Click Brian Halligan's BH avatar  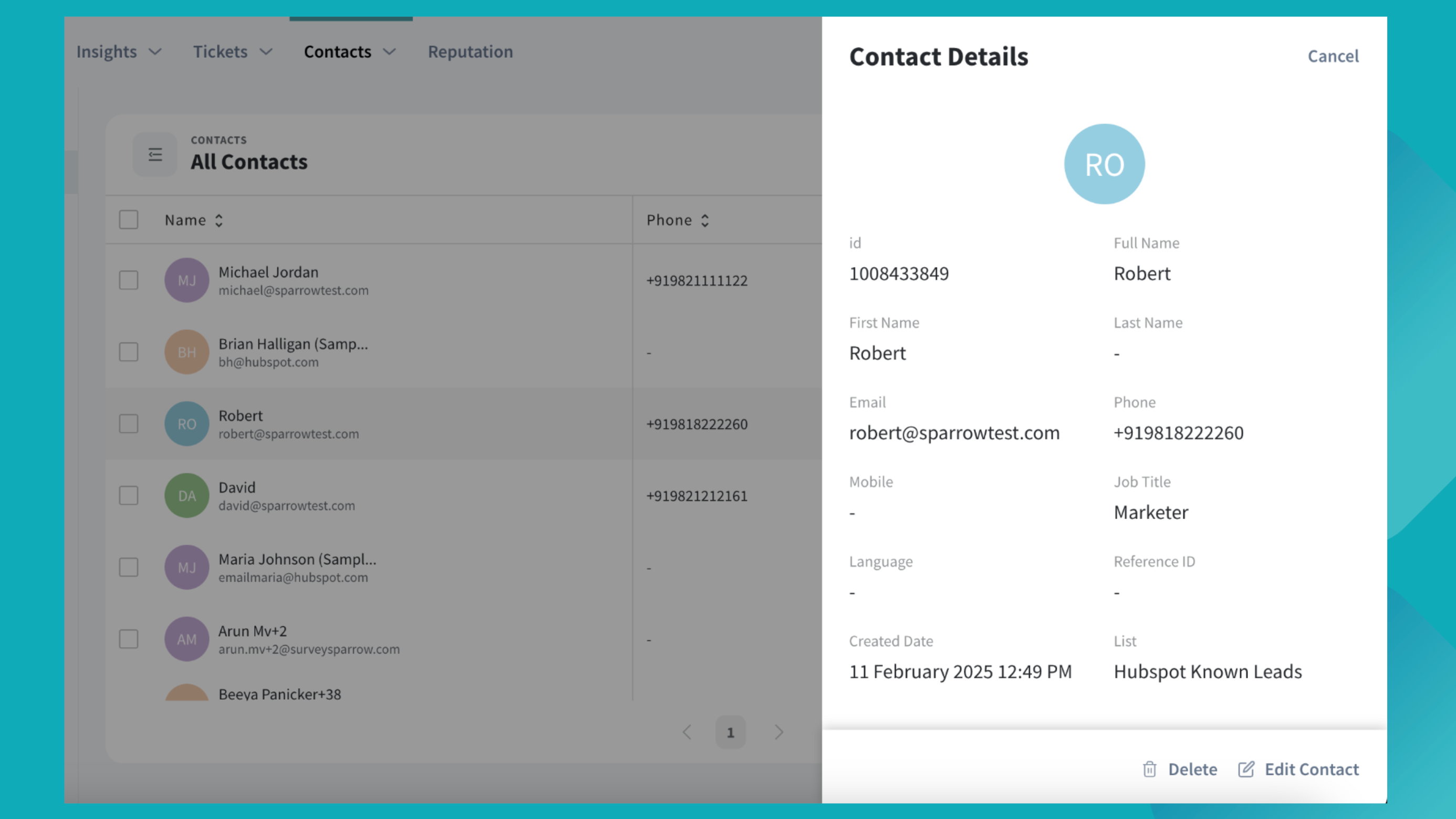click(186, 352)
